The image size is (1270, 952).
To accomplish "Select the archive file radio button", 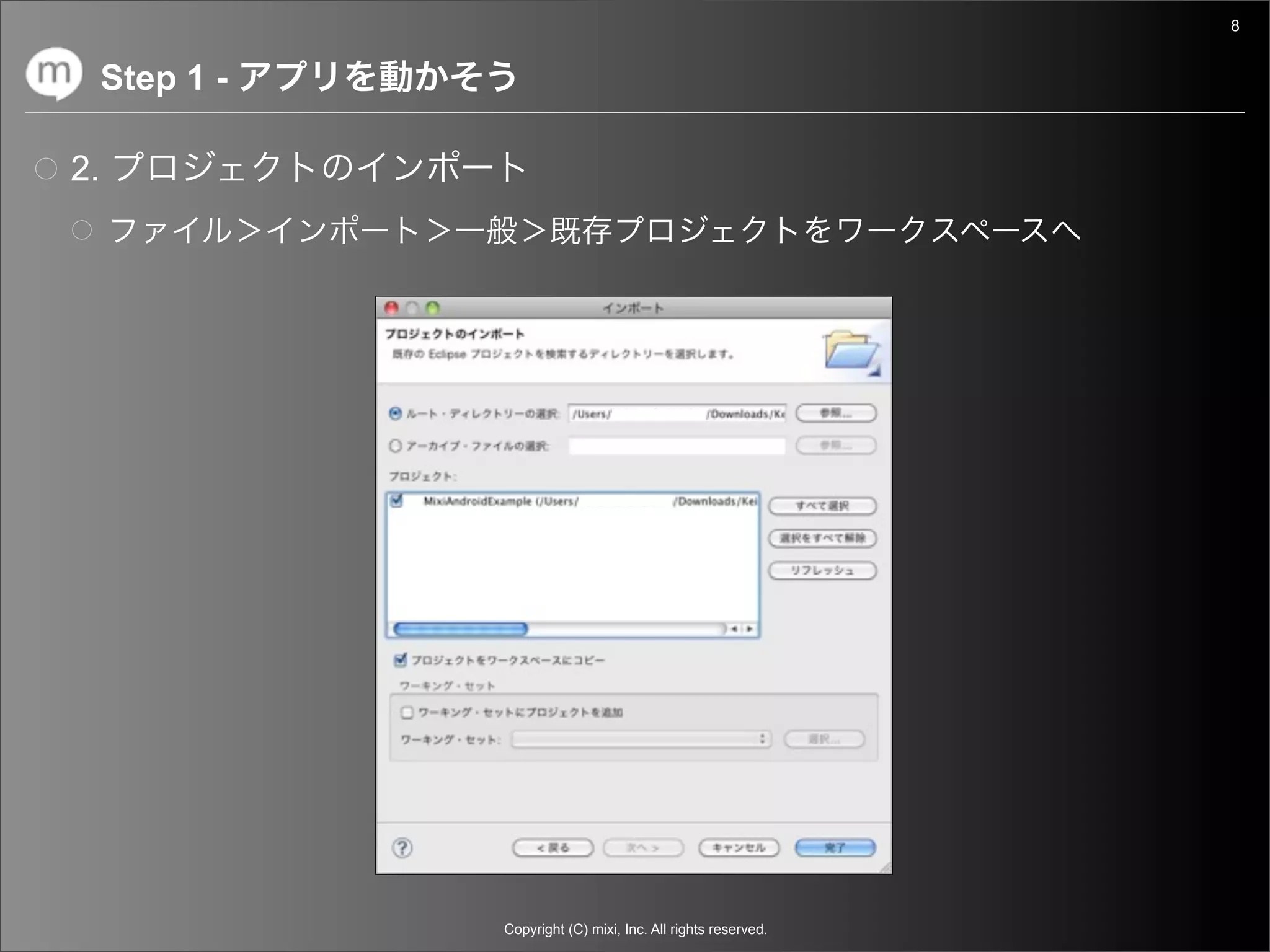I will [395, 446].
